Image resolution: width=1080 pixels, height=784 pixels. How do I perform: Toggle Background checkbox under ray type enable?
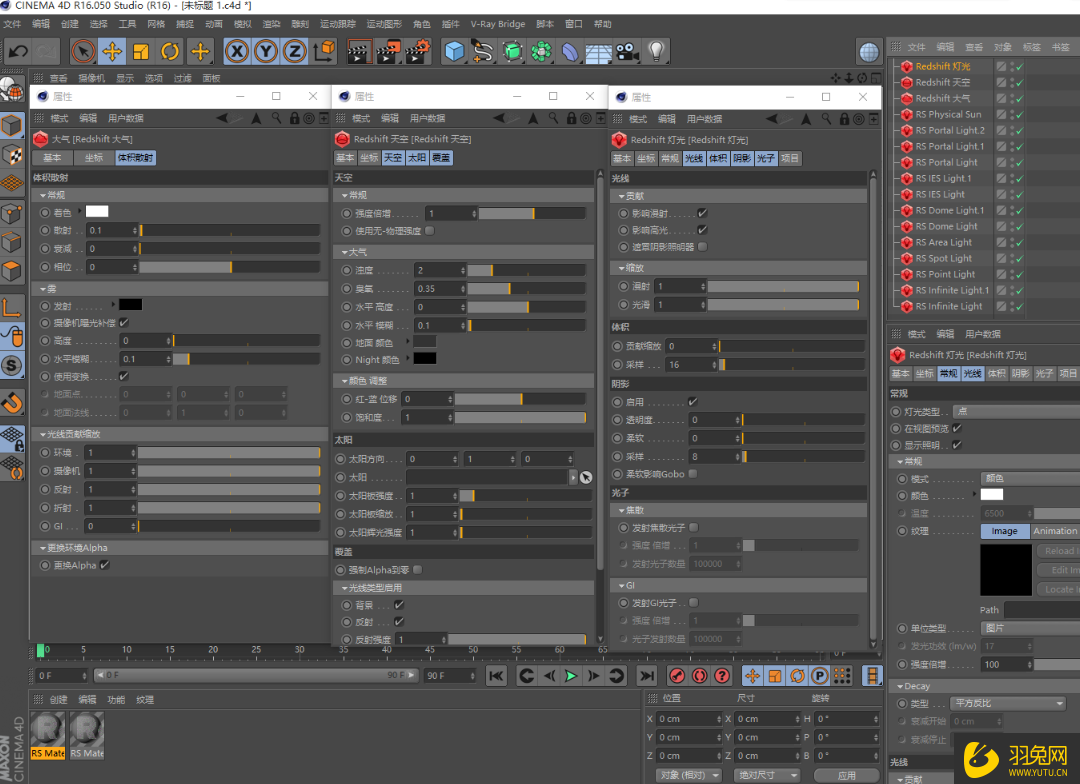(399, 605)
